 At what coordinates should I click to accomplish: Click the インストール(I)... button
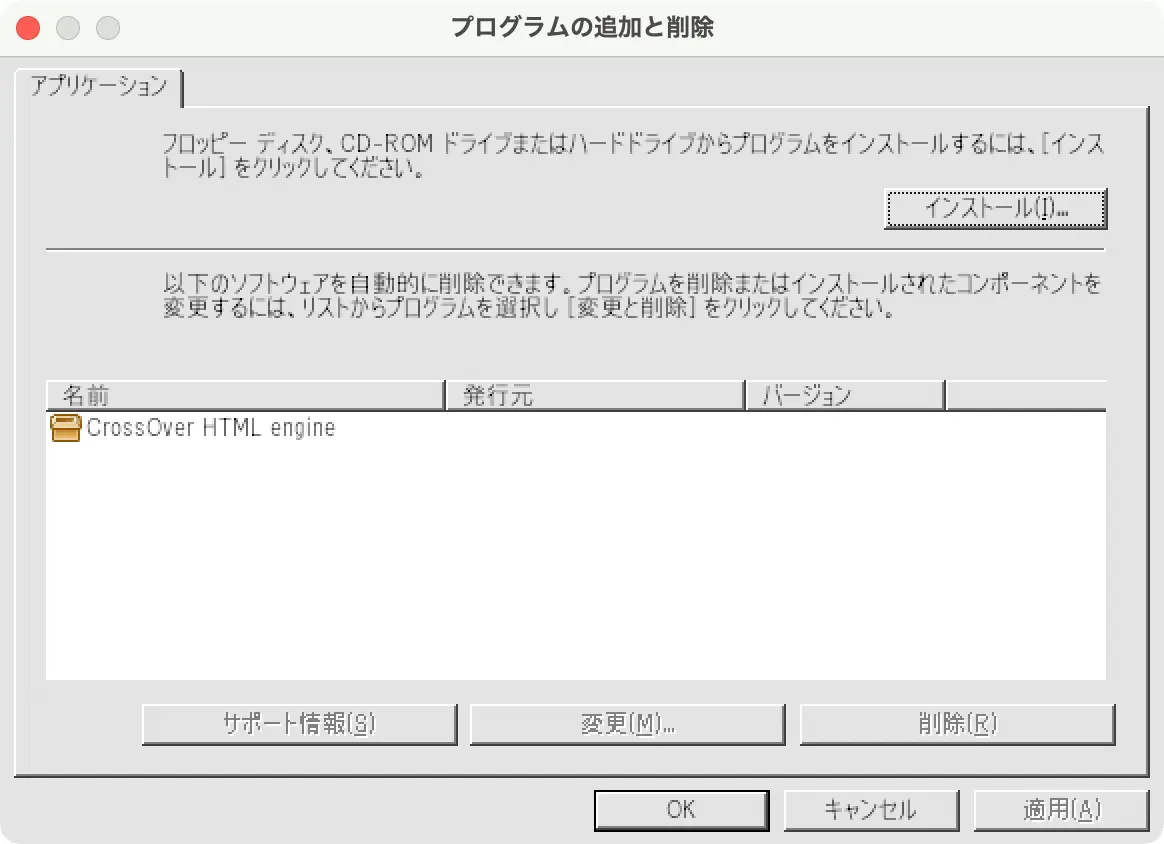point(996,209)
